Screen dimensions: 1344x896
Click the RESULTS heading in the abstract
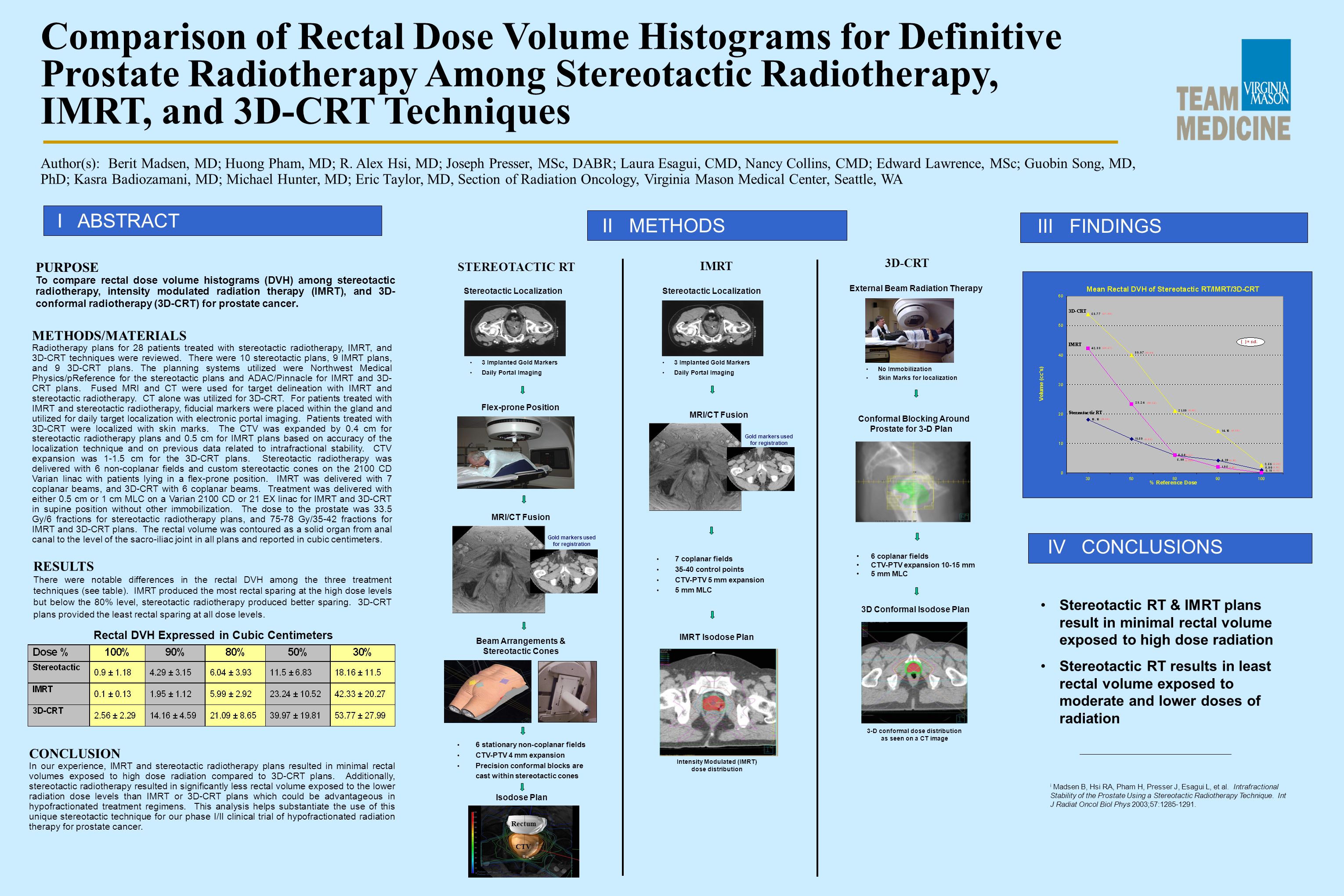click(63, 566)
